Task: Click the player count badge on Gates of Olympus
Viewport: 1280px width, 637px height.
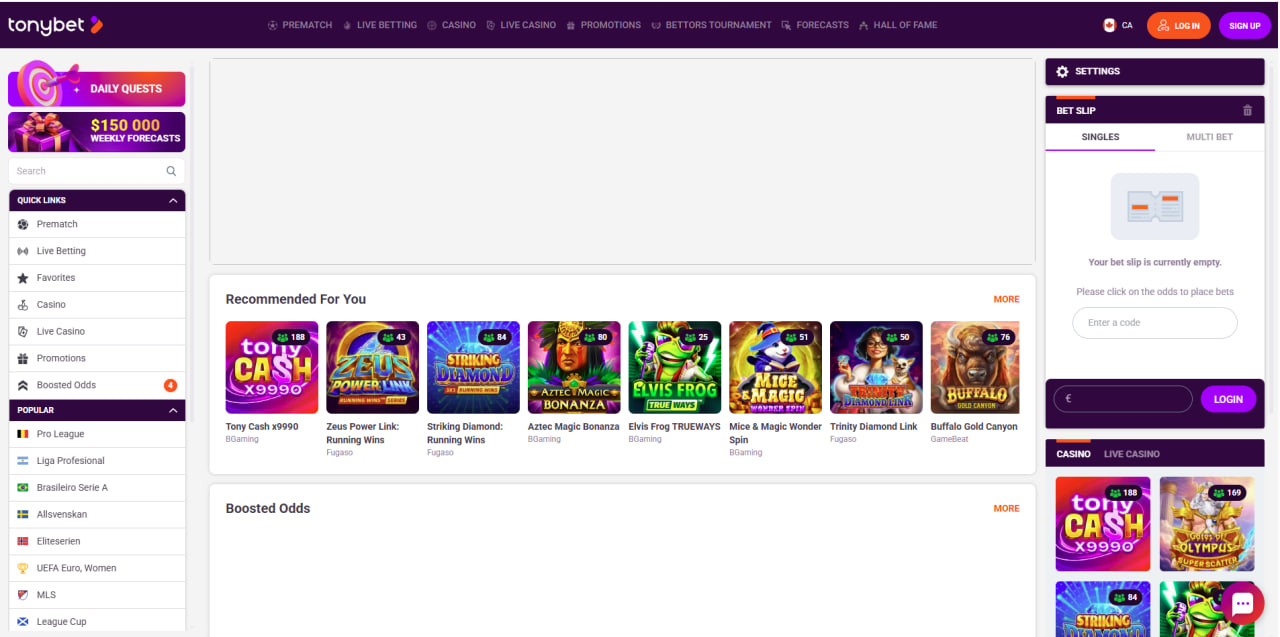Action: [1229, 493]
